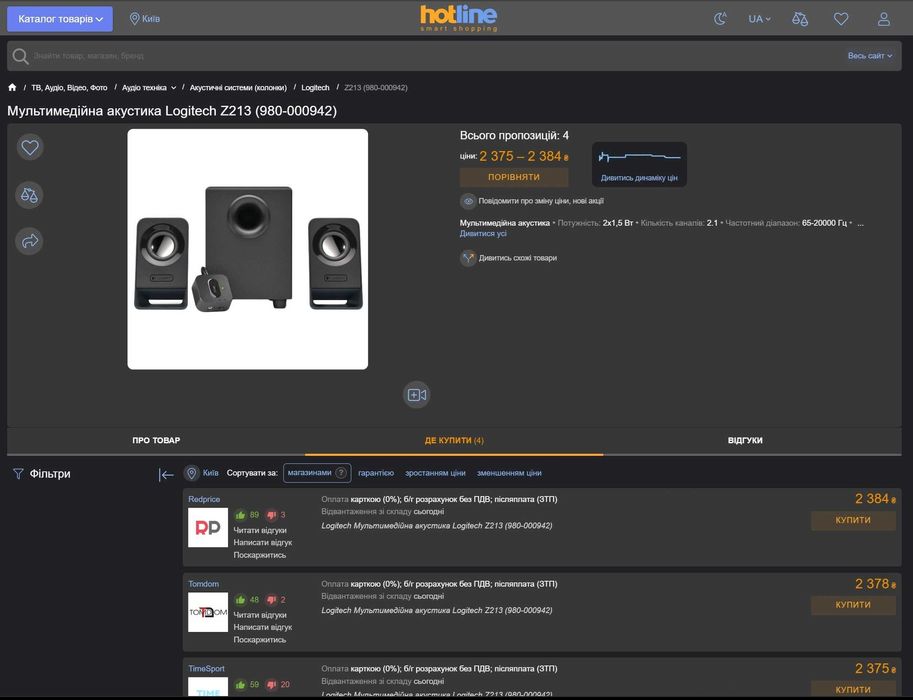Collapse the filters panel arrow icon

tap(166, 475)
